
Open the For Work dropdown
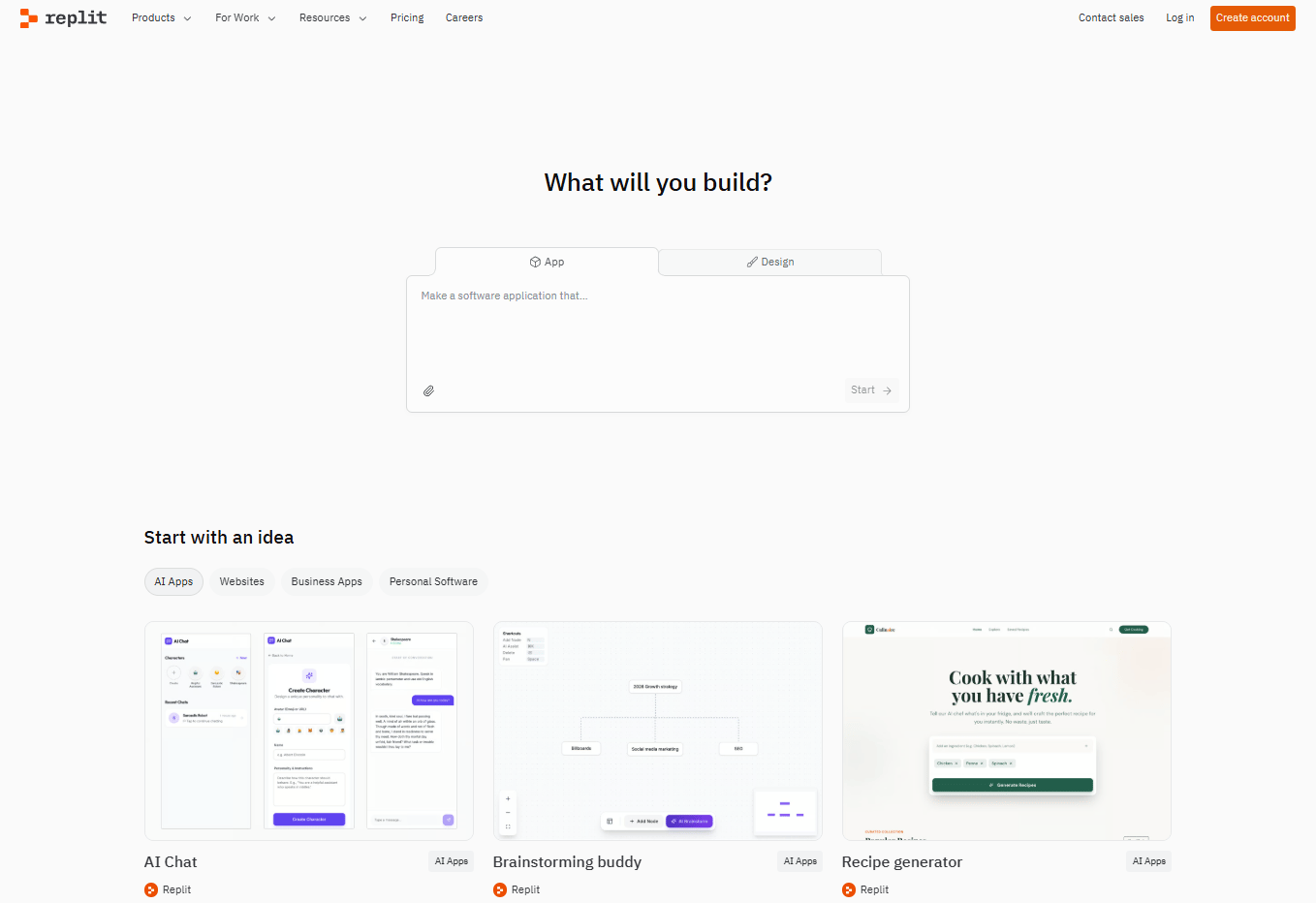tap(244, 17)
